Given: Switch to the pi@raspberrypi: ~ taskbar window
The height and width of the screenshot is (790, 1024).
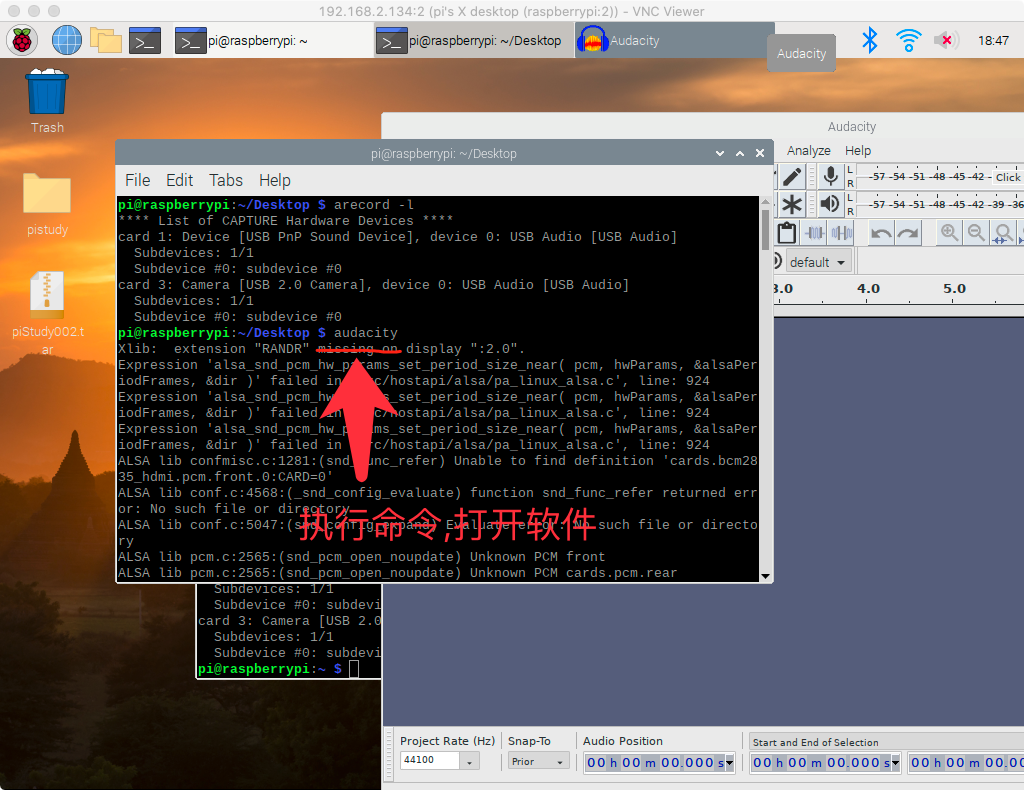Looking at the screenshot, I should (x=272, y=40).
